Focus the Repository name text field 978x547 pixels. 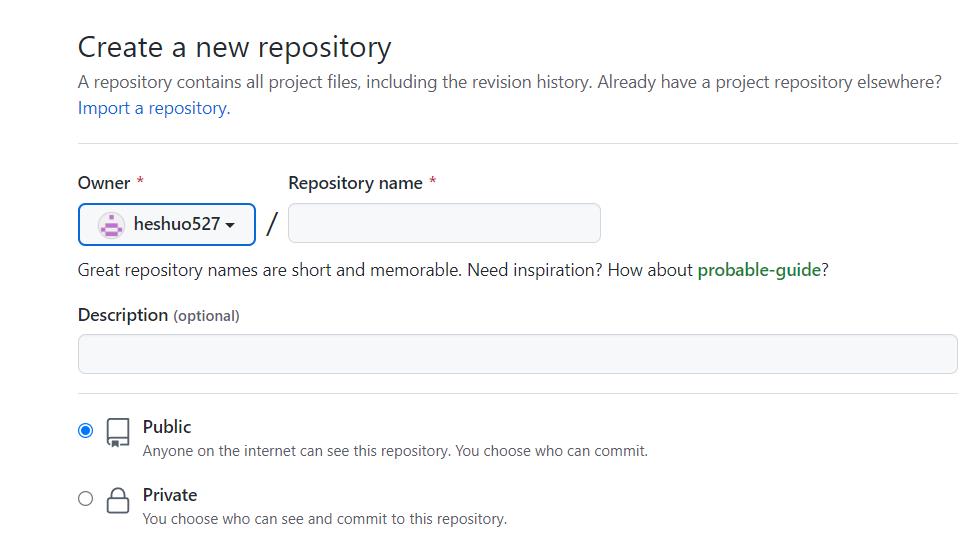444,223
